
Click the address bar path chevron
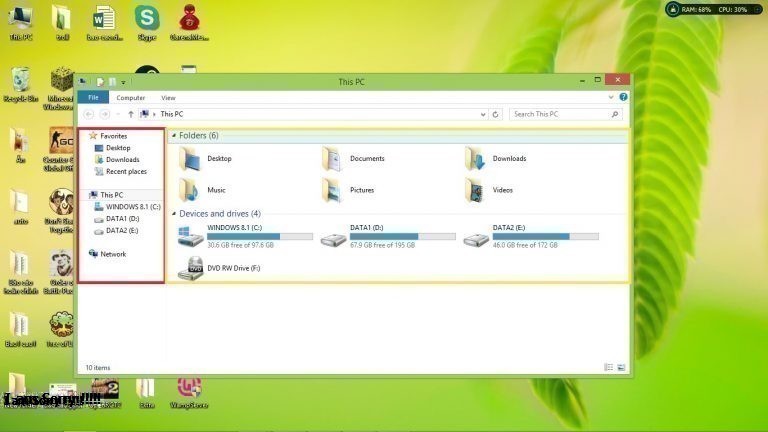coord(154,114)
